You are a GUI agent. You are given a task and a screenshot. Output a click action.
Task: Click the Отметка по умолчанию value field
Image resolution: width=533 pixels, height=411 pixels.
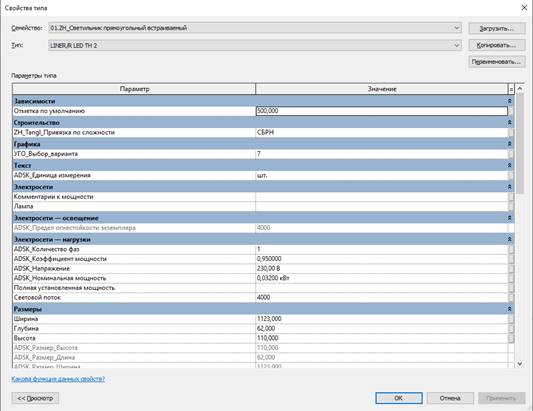click(x=381, y=111)
